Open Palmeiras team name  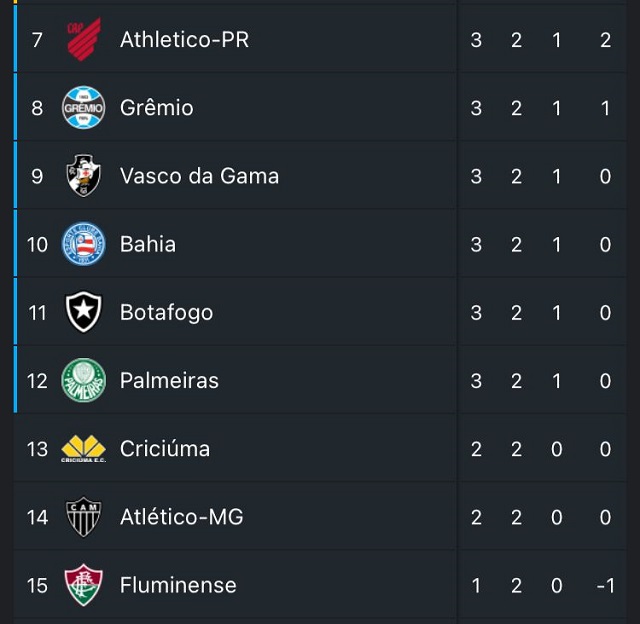tap(169, 380)
